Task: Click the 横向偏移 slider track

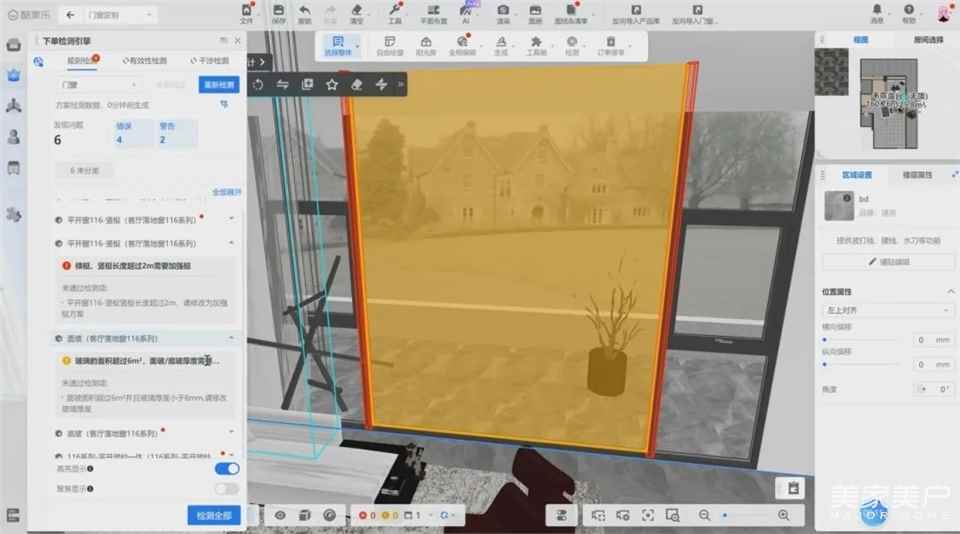Action: [x=860, y=340]
